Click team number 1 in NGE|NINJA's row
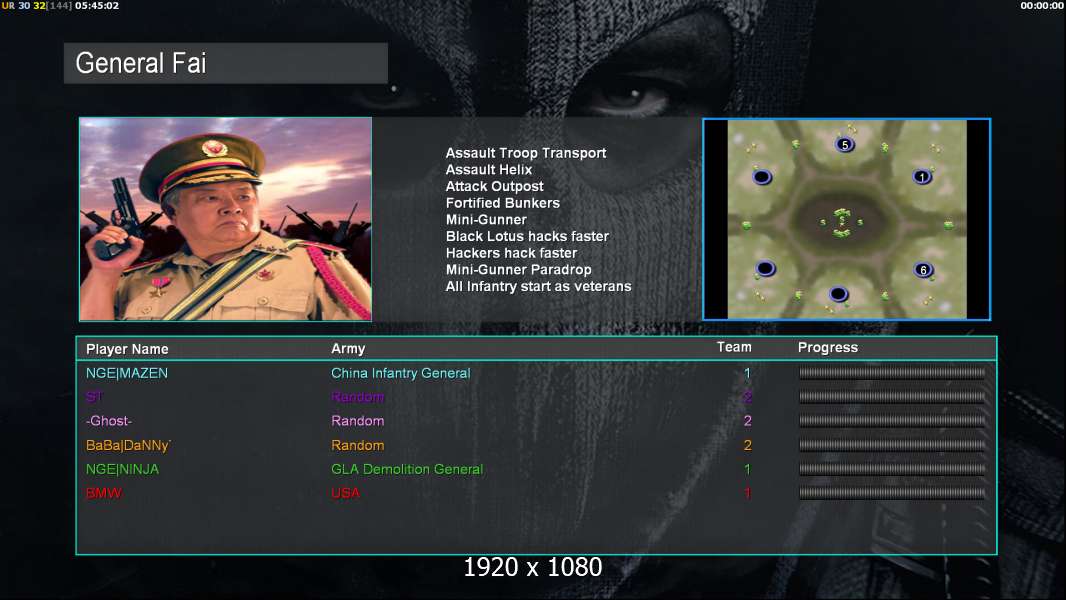The height and width of the screenshot is (600, 1066). pyautogui.click(x=747, y=470)
